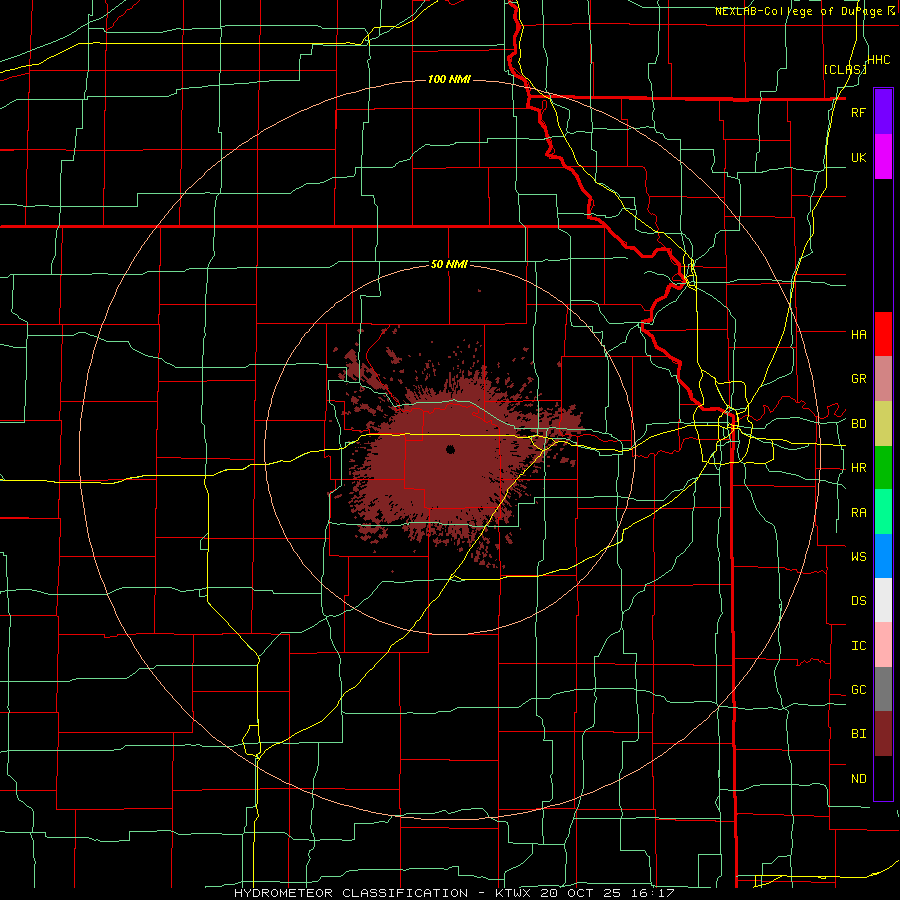Click the GC legend label
The height and width of the screenshot is (900, 900).
point(858,690)
